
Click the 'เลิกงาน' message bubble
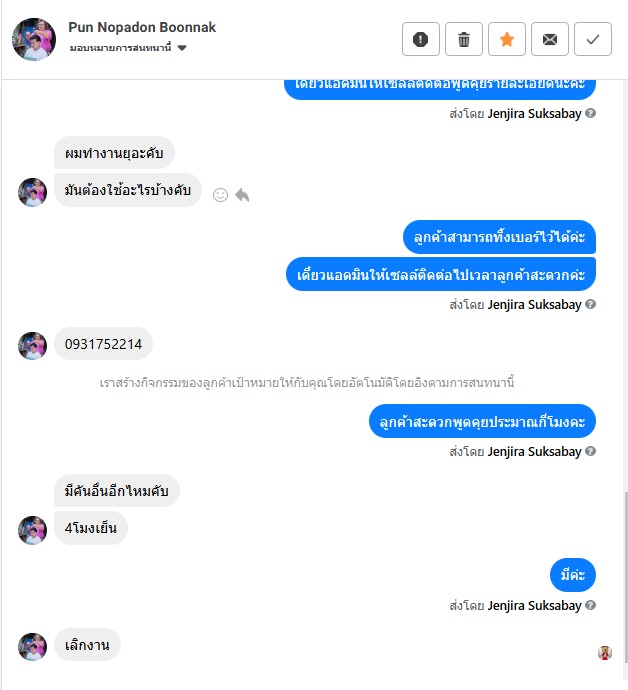(x=87, y=645)
